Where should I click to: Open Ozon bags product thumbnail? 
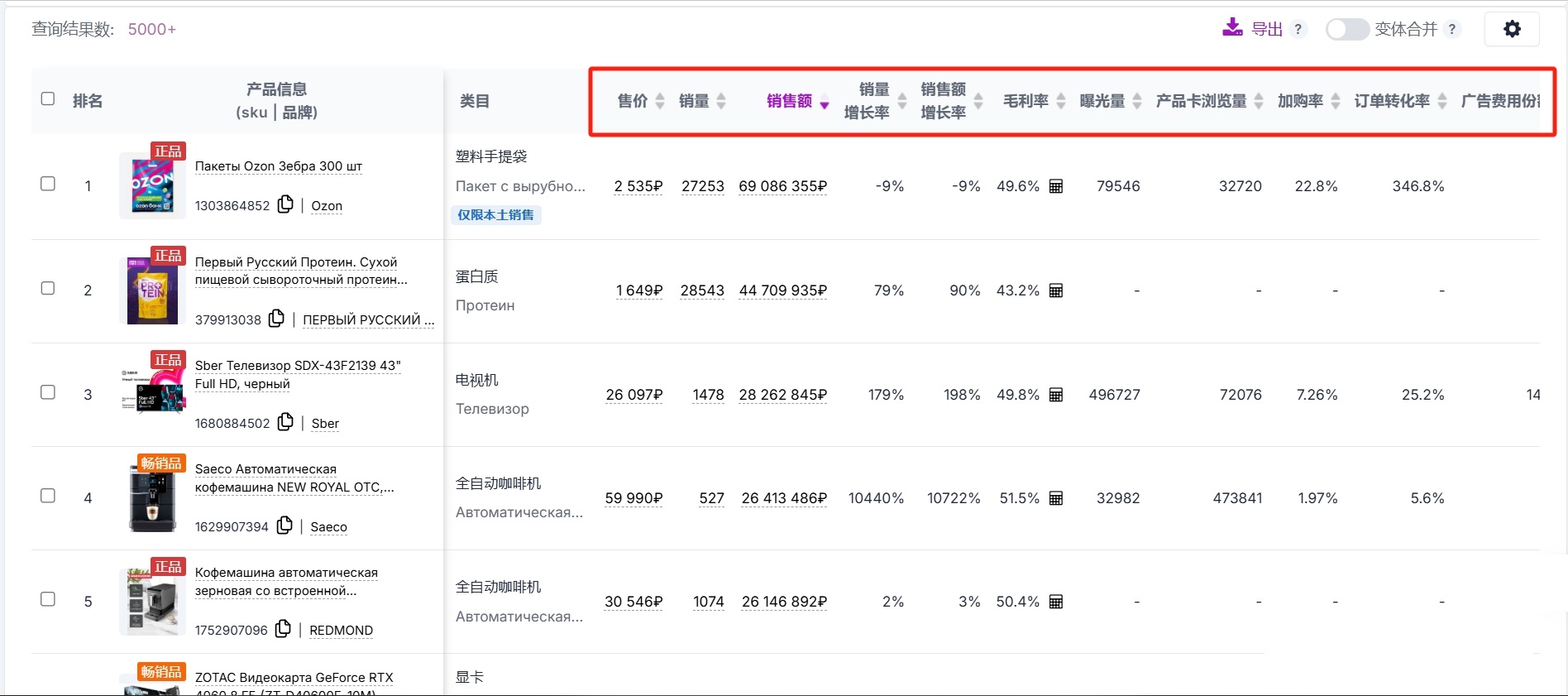coord(152,185)
